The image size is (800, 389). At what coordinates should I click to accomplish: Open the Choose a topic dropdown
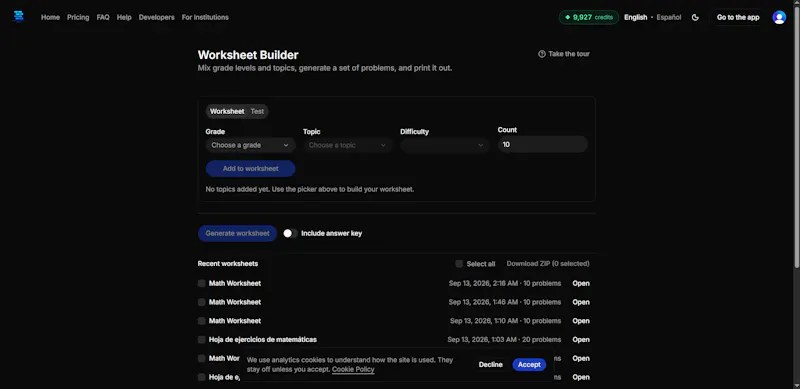coord(348,145)
